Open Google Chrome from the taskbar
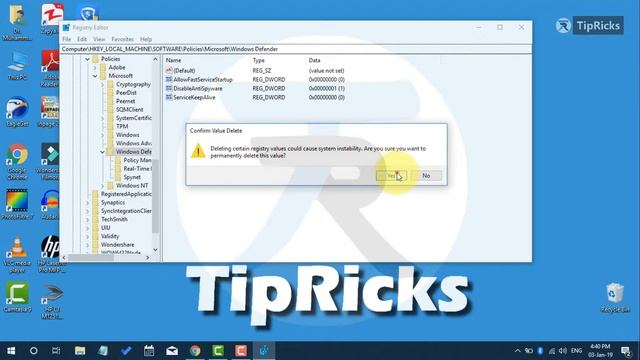This screenshot has height=360, width=640. coord(195,351)
